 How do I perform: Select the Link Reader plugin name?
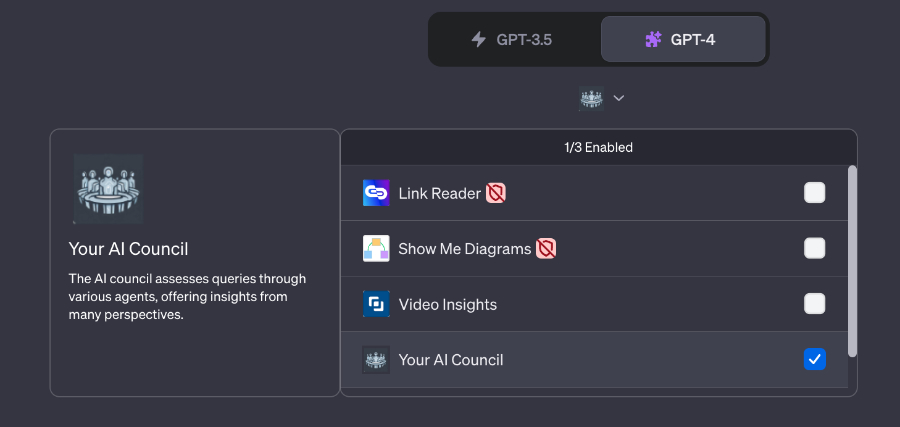[x=440, y=193]
